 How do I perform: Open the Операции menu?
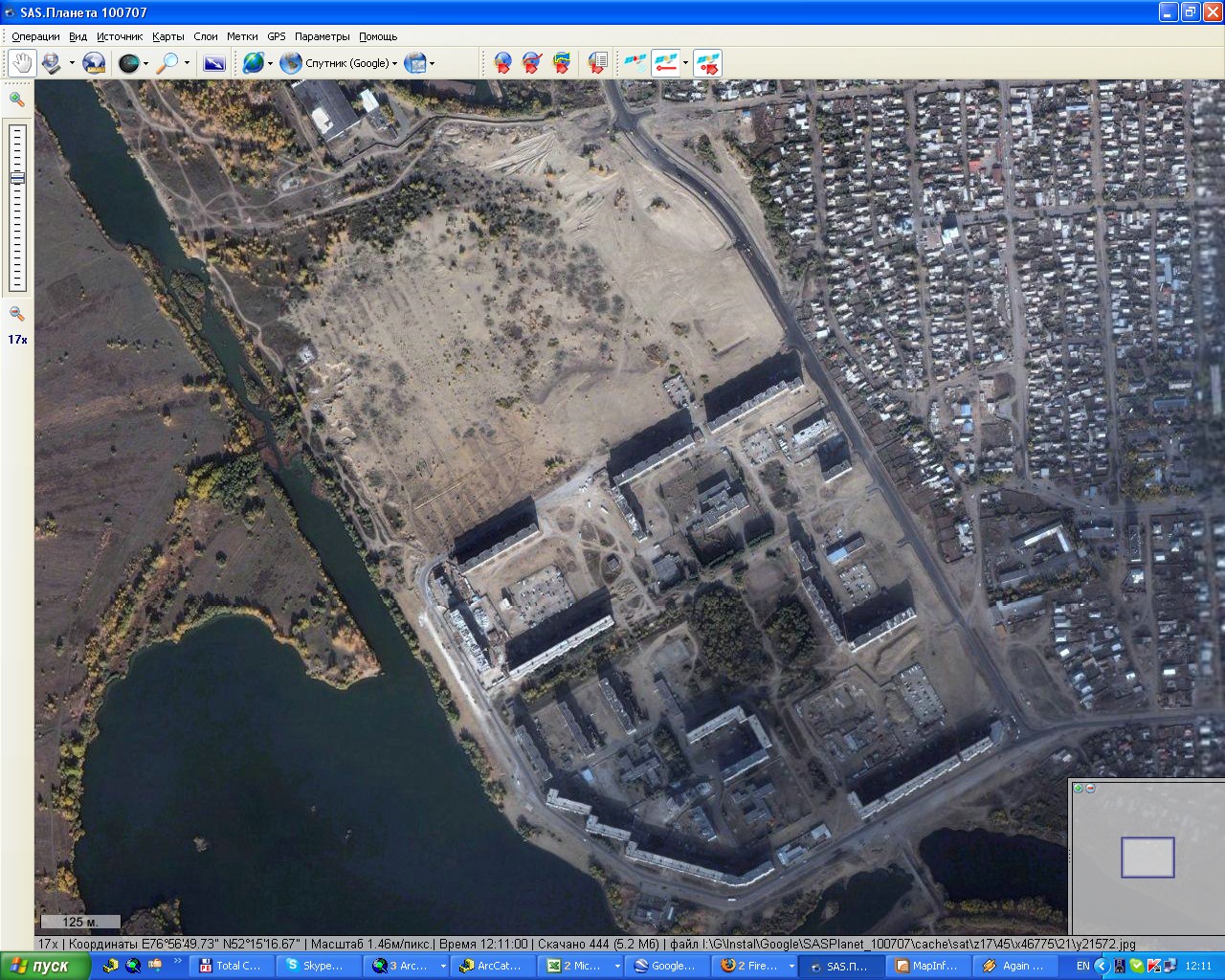[x=35, y=36]
